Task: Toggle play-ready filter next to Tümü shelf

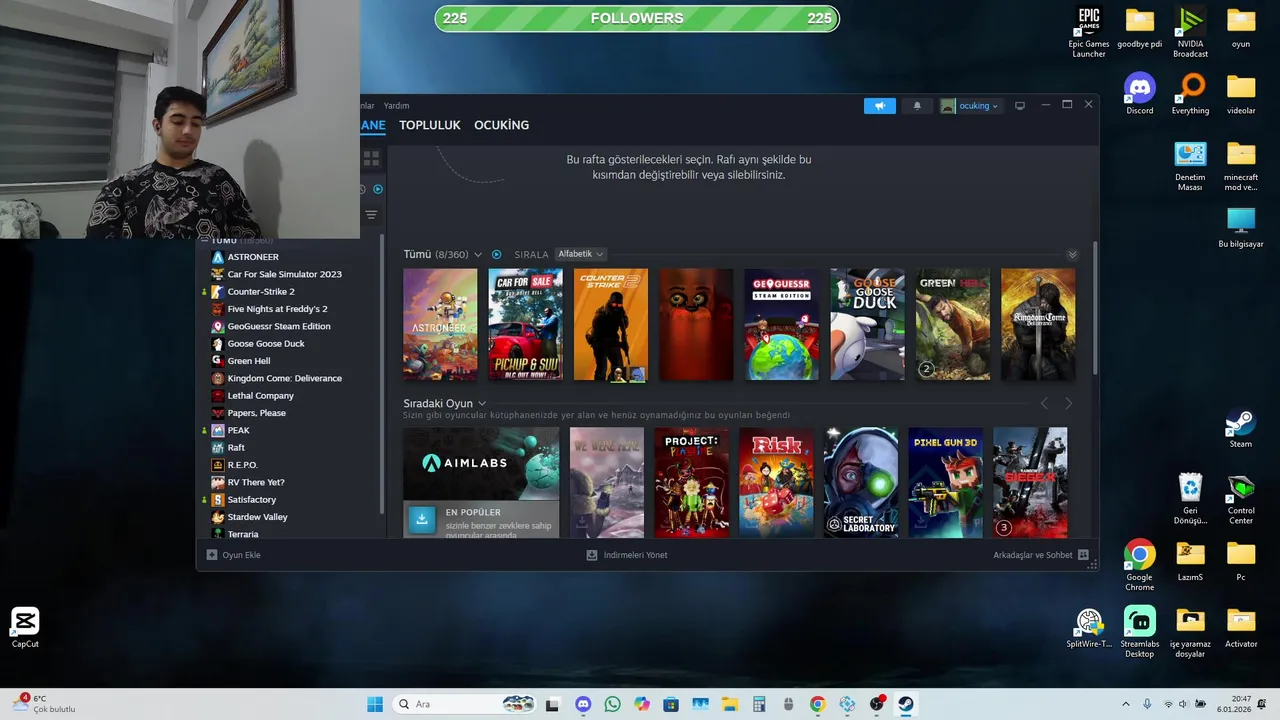Action: click(x=496, y=255)
